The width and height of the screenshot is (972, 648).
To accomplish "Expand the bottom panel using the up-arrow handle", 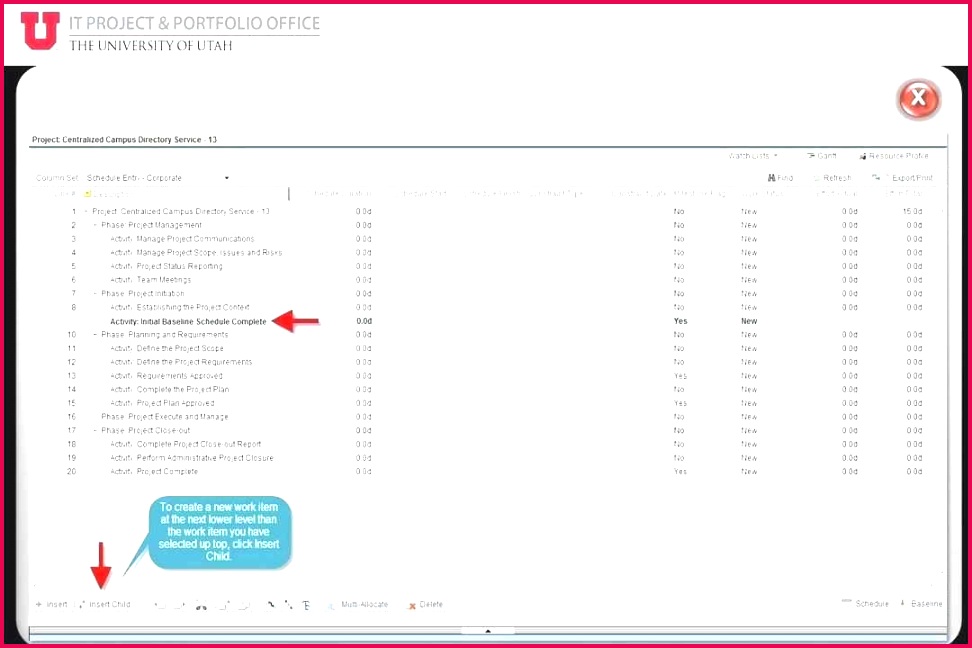I will (x=488, y=631).
